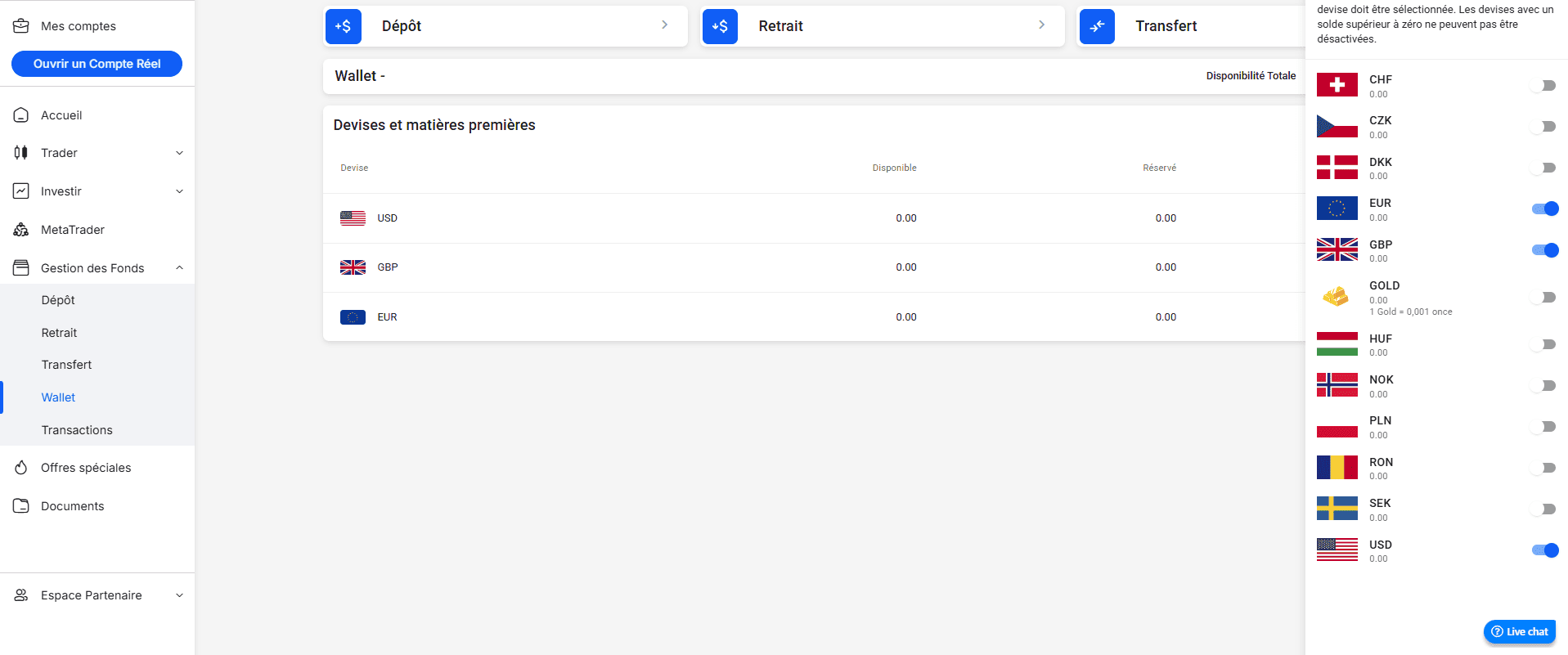
Task: Click the Polish PLN flag in panel
Action: [x=1337, y=426]
